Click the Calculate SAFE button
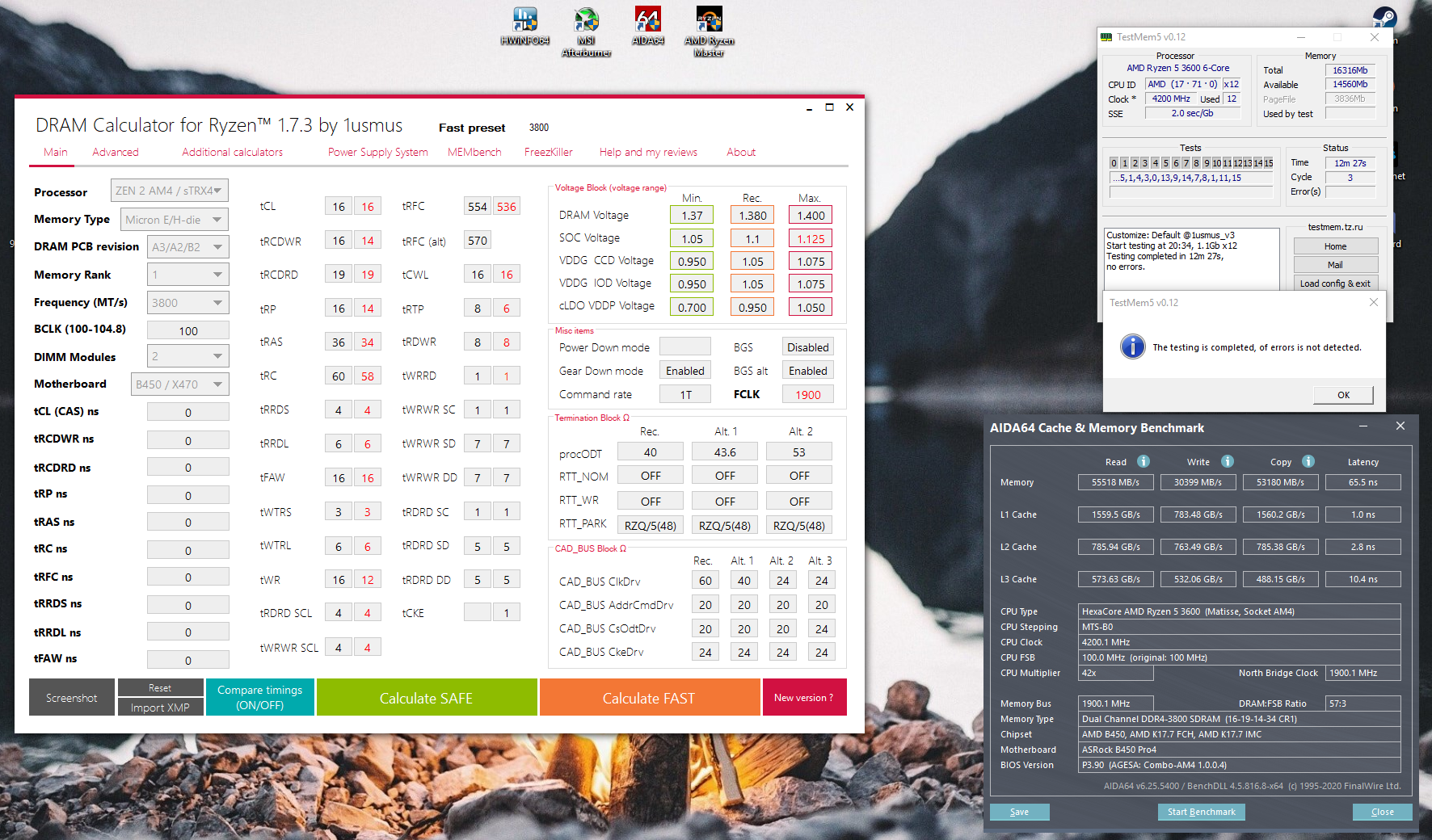 (427, 697)
